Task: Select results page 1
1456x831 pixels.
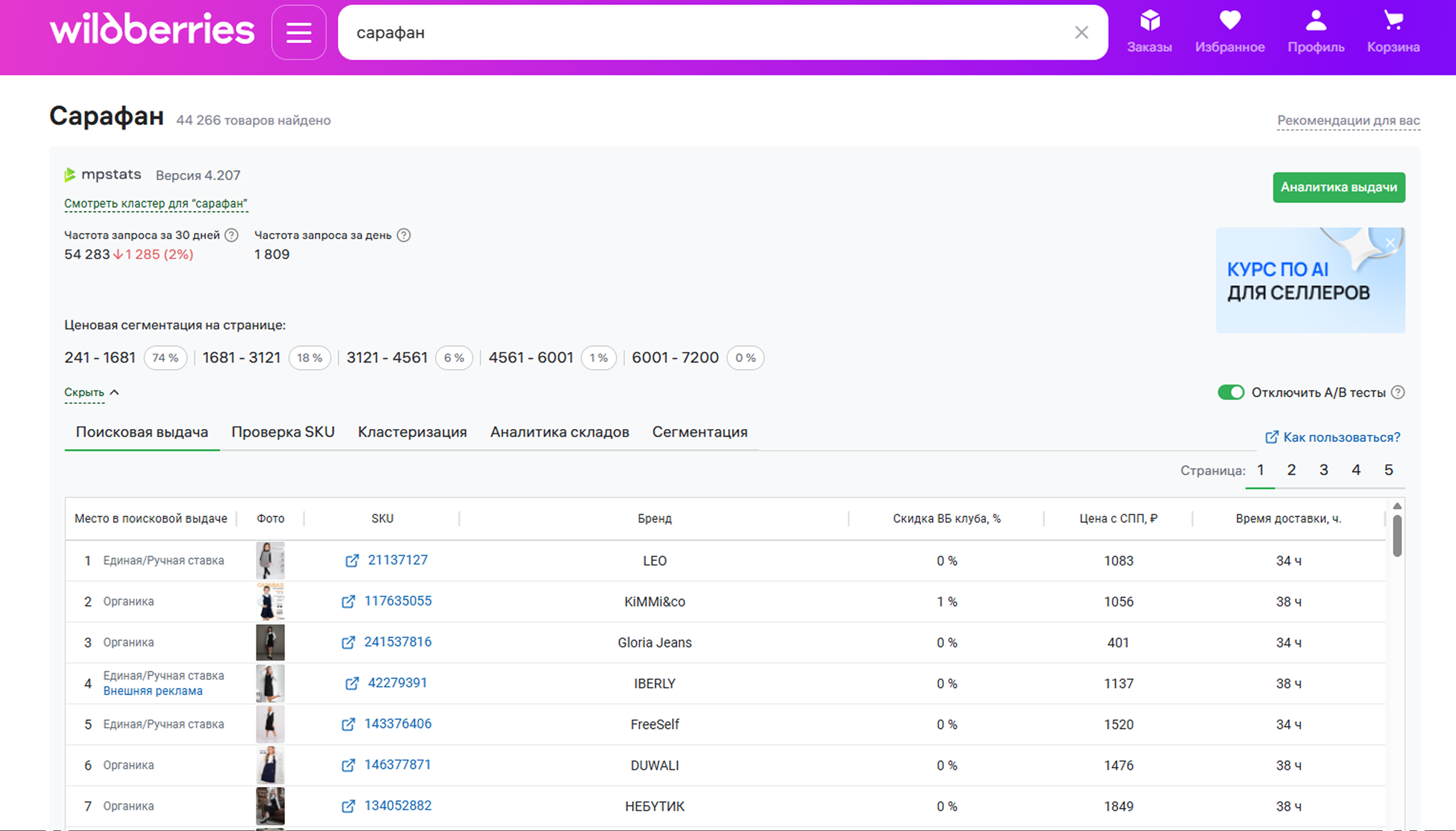Action: tap(1260, 470)
